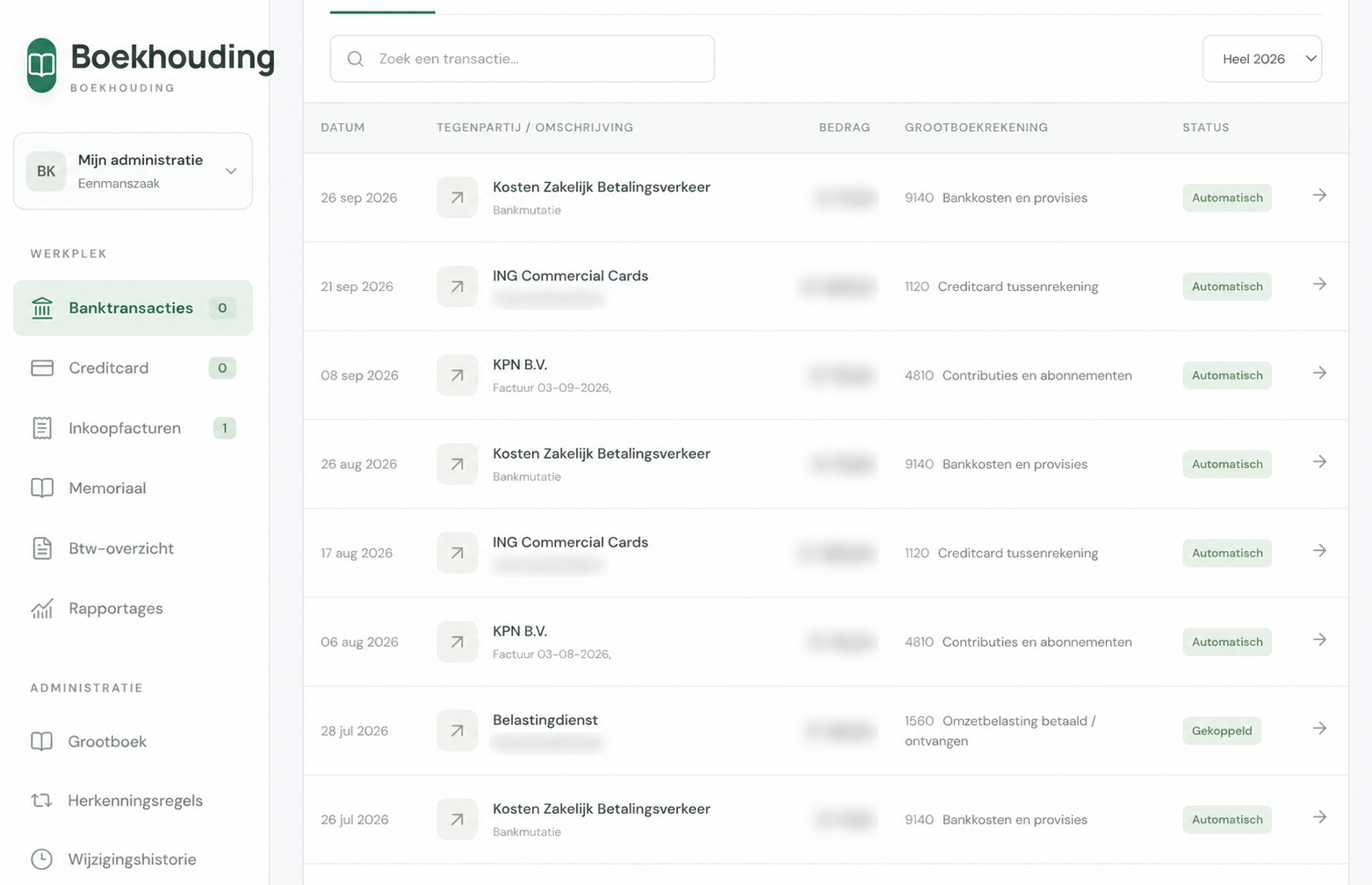Click the Inkoopfacturen count badge 1
Screen dimensions: 1372x885
tap(224, 428)
